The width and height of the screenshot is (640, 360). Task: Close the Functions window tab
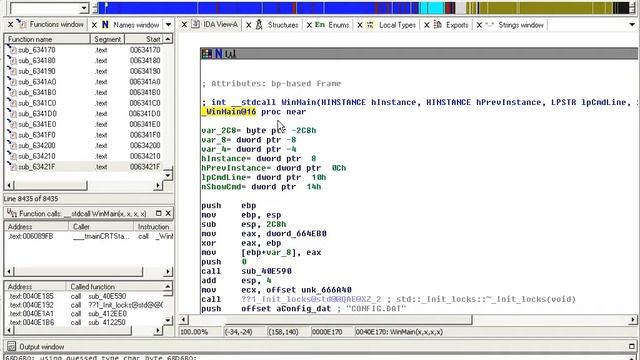click(x=11, y=25)
